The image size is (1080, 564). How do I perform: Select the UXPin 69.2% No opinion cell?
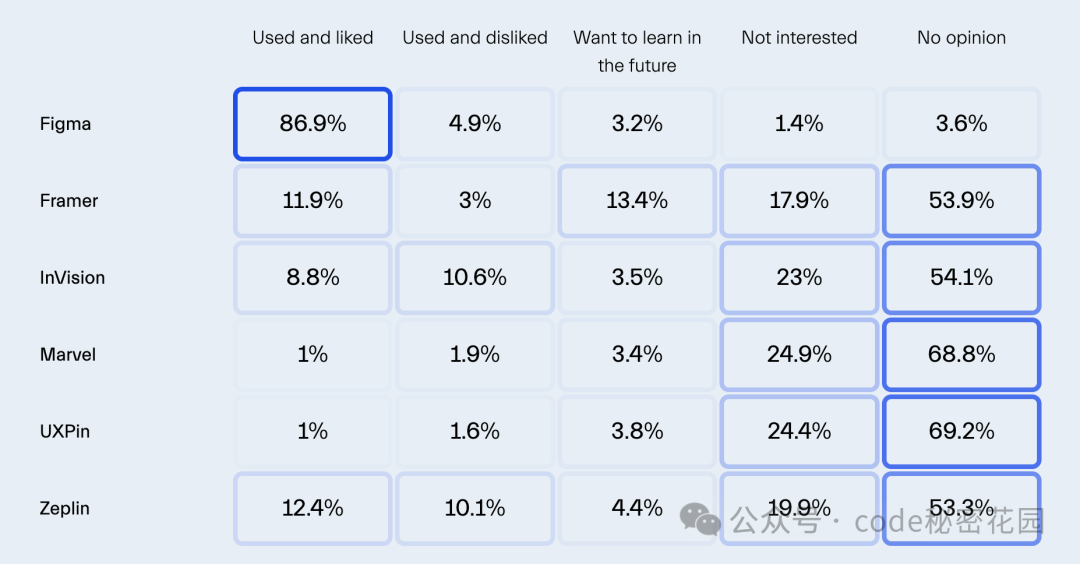[962, 432]
